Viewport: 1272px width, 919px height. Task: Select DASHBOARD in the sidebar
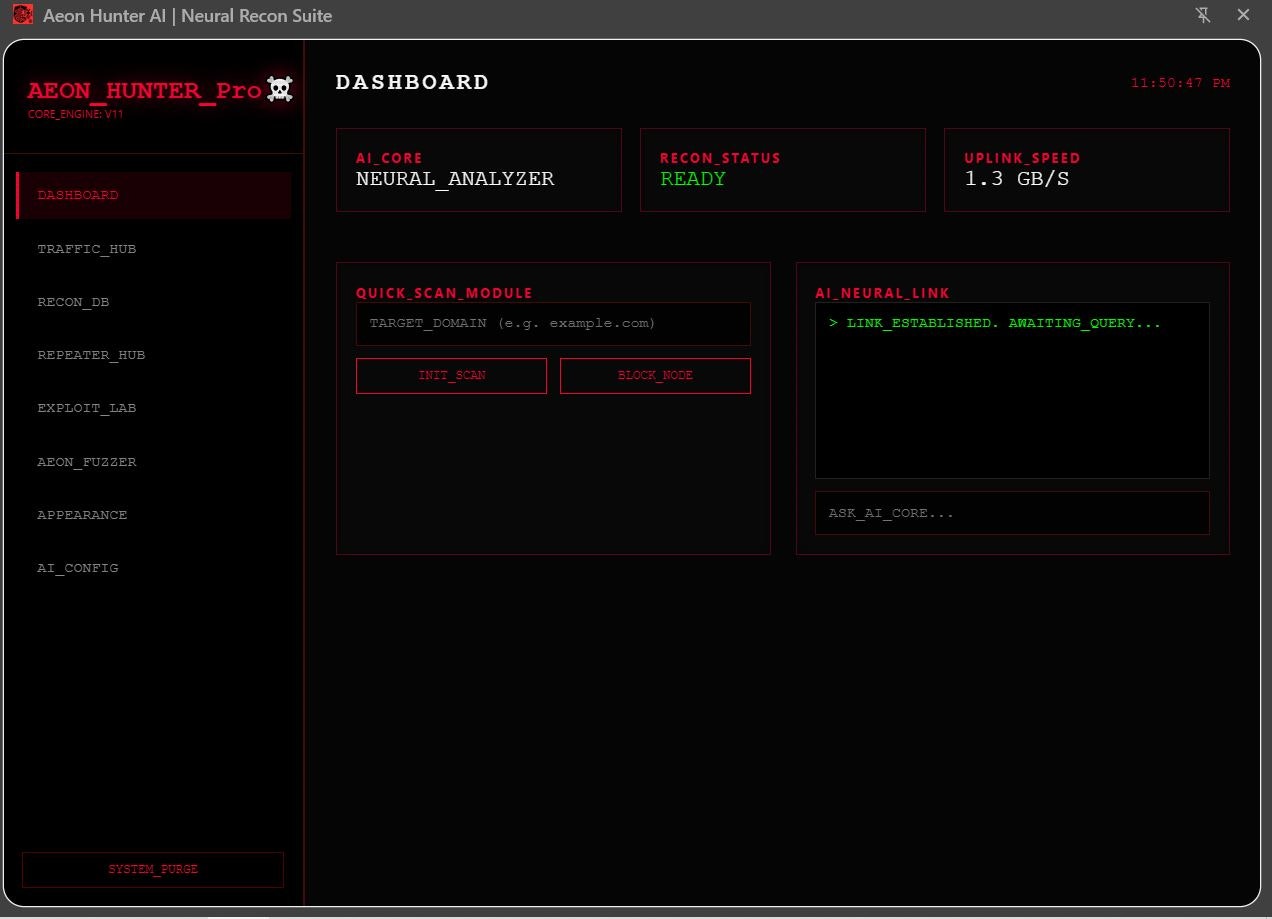(x=154, y=195)
